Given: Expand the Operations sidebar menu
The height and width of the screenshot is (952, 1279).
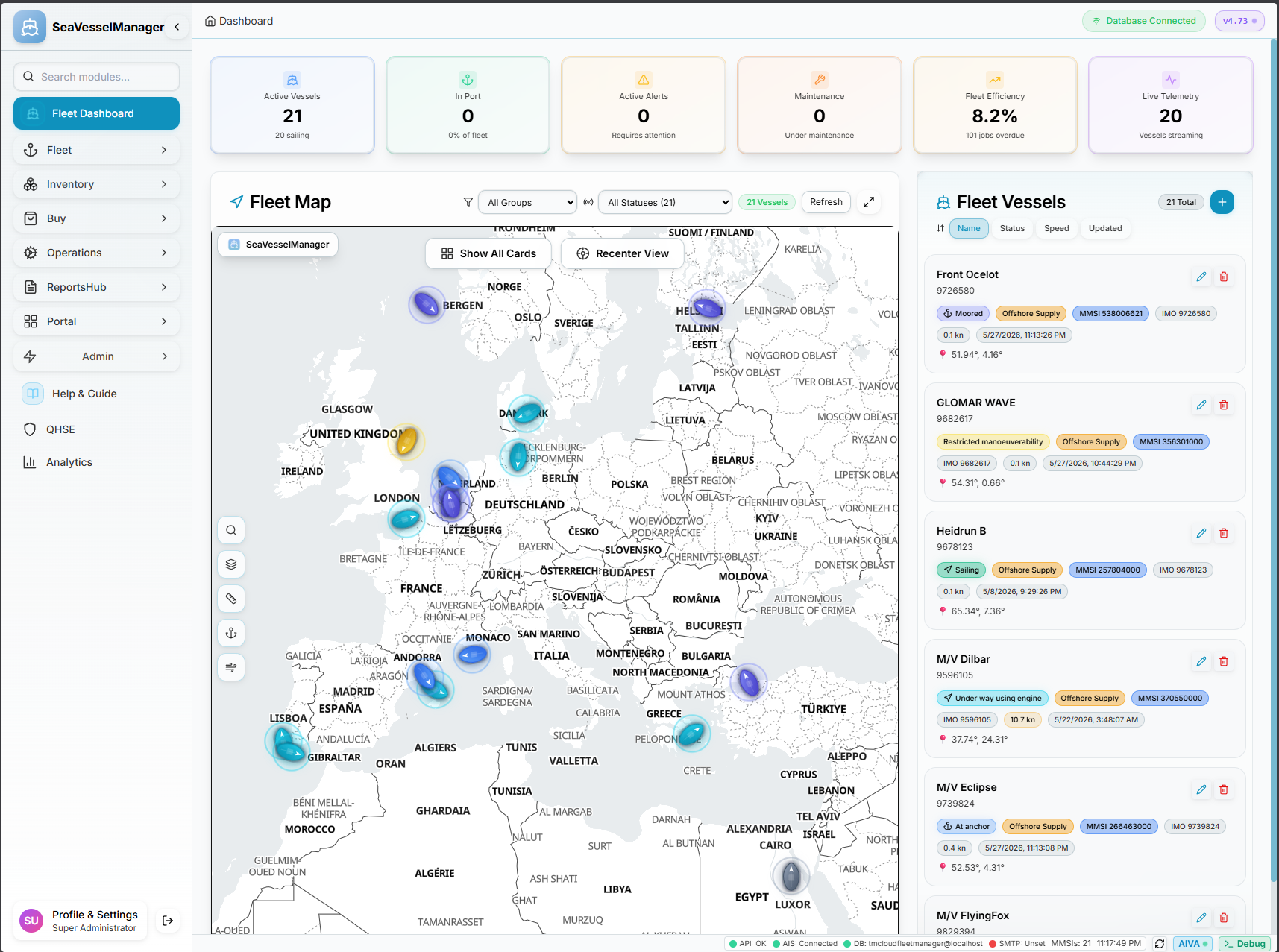Looking at the screenshot, I should pos(96,253).
